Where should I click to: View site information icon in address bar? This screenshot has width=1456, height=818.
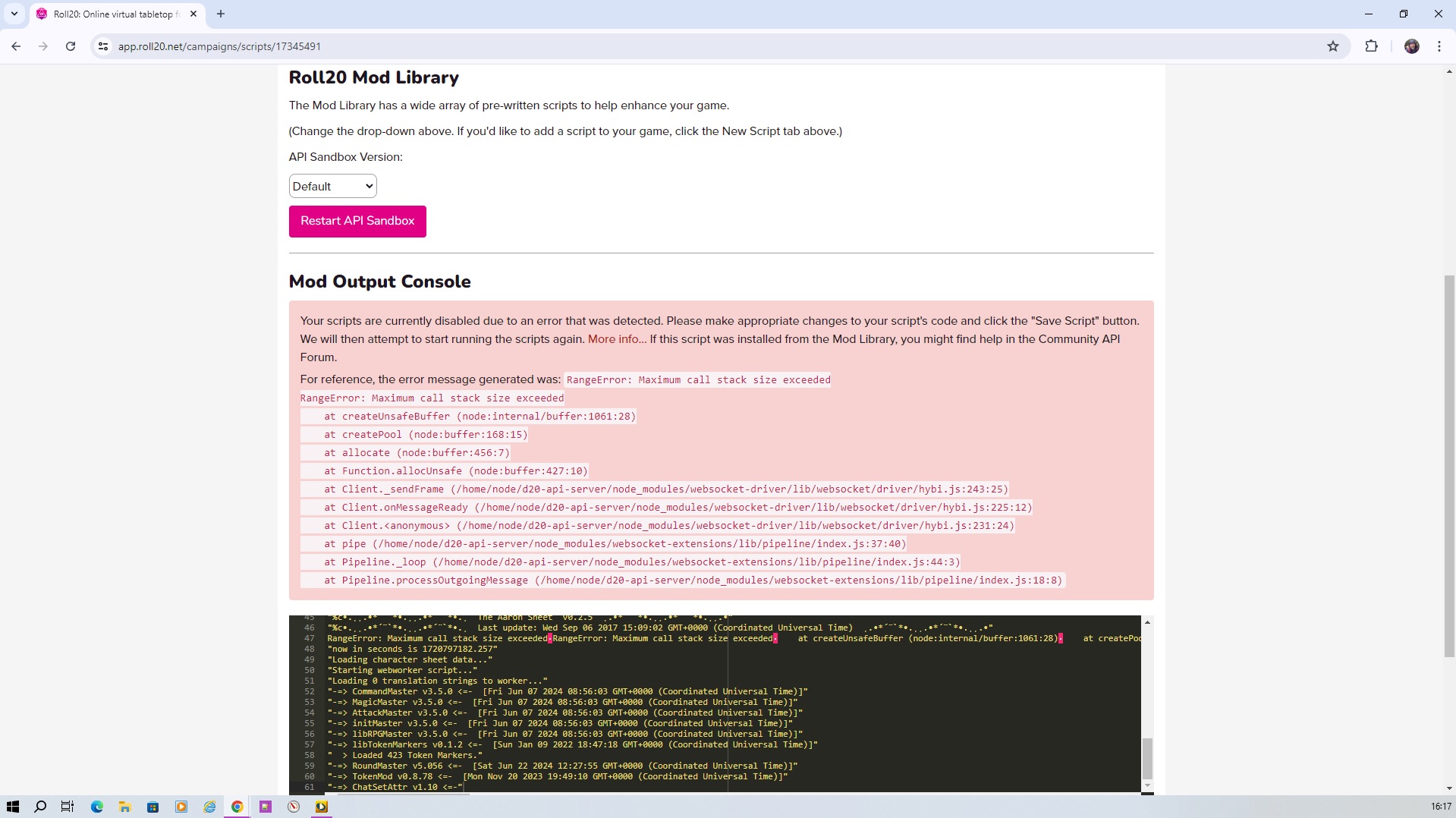pos(103,46)
